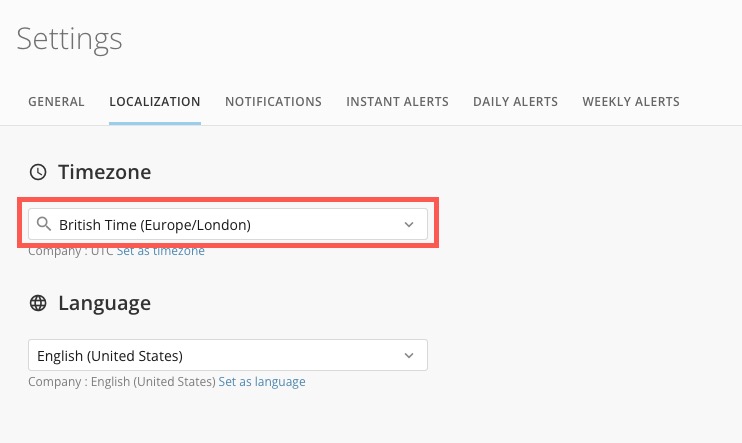This screenshot has width=742, height=443.
Task: Click the 'Set as timezone' link
Action: (x=161, y=251)
